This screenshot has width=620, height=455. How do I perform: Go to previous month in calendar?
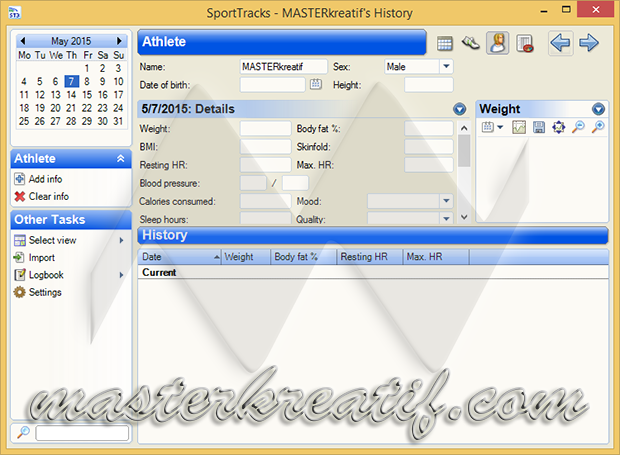click(23, 41)
